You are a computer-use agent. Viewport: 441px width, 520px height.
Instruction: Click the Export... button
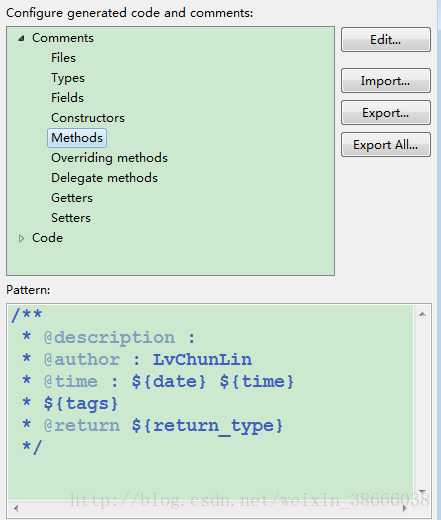pos(386,113)
